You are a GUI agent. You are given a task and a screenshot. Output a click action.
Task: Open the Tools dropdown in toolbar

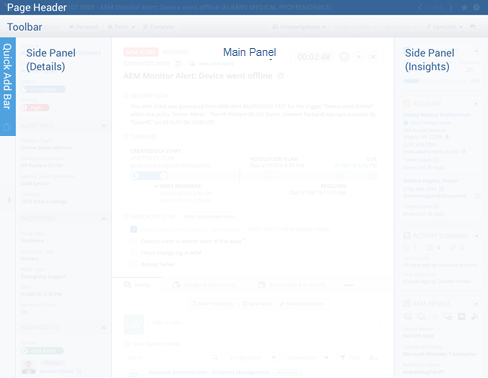click(x=121, y=27)
